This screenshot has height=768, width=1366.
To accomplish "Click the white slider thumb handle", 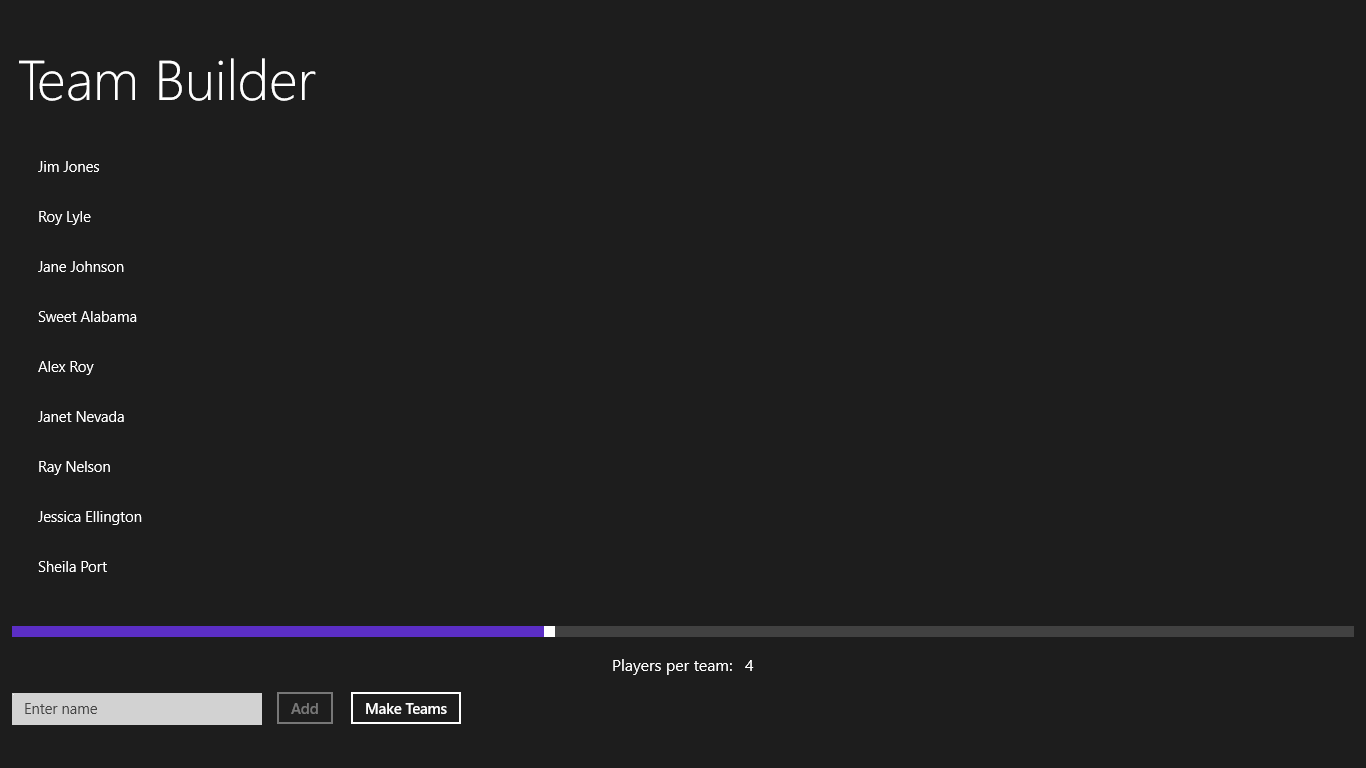I will point(549,631).
